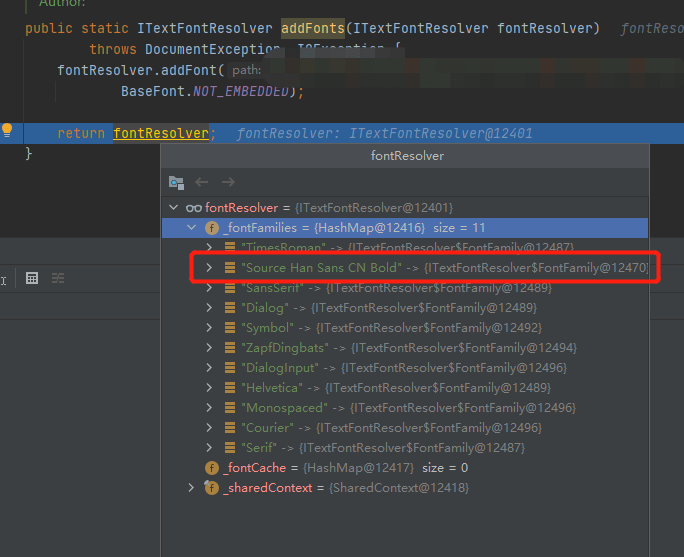Expand the _sharedContext node

tap(191, 488)
